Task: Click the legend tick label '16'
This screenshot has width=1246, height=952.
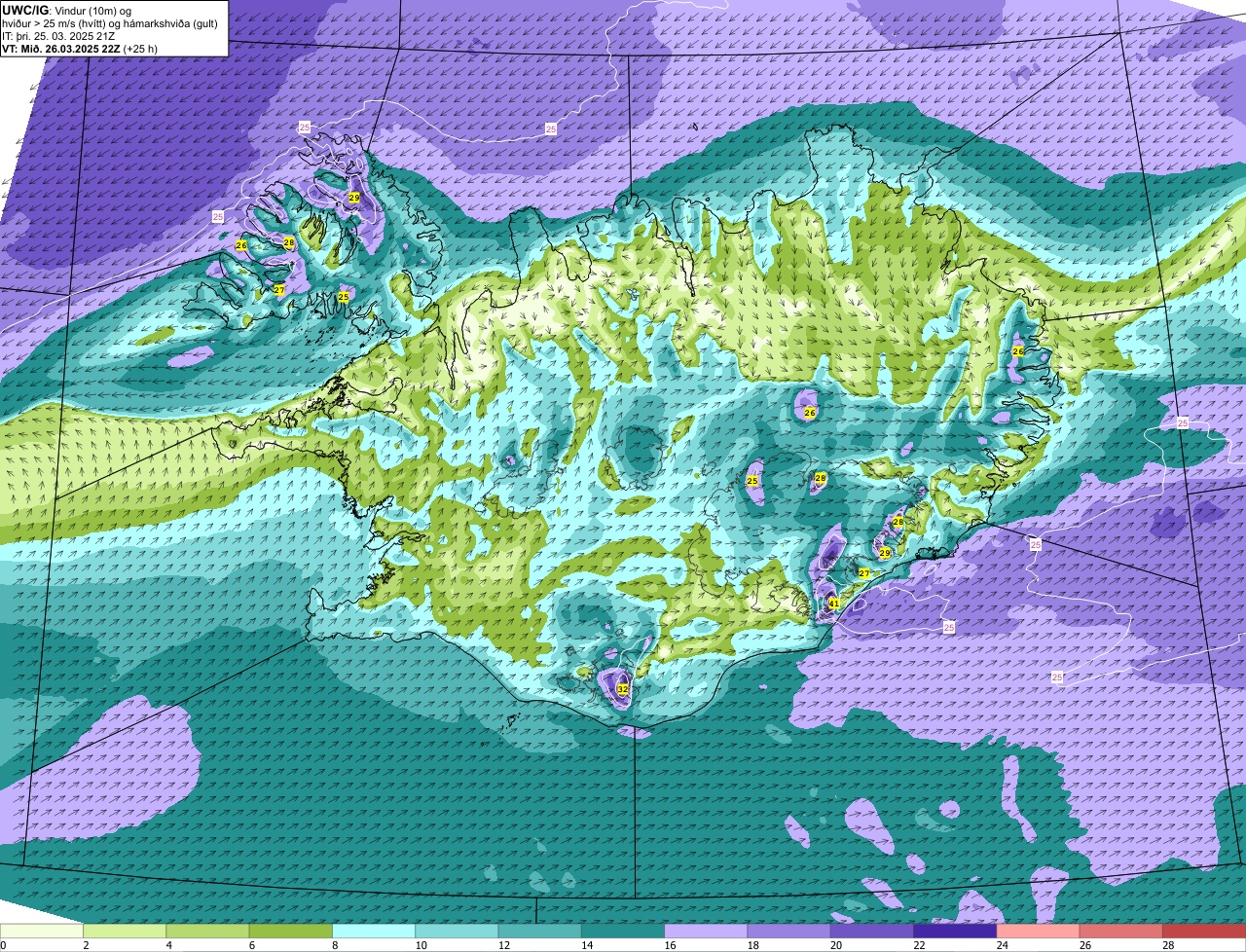Action: (x=669, y=945)
